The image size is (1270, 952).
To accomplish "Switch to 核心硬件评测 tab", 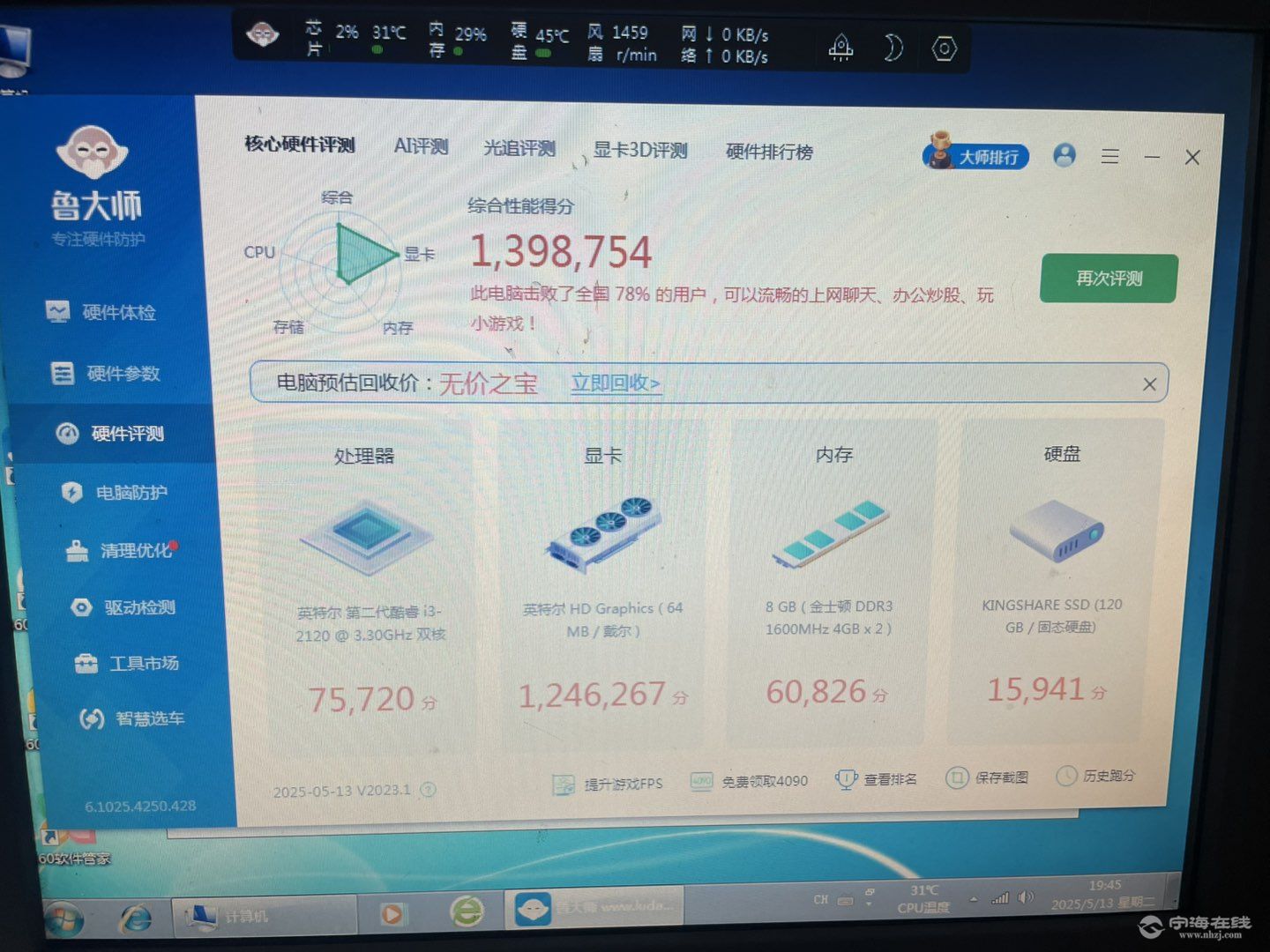I will coord(300,145).
